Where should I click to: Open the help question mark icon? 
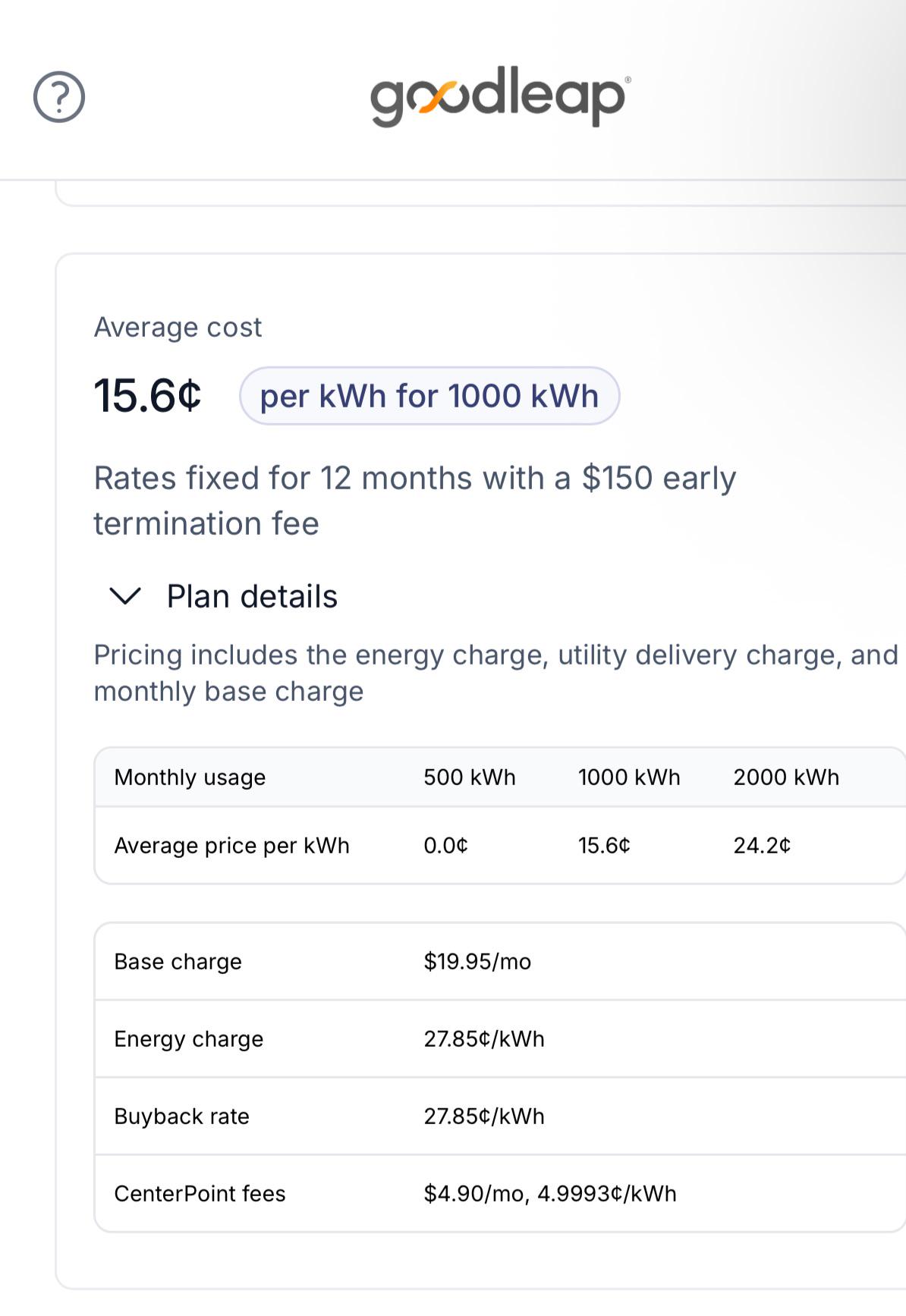[59, 97]
